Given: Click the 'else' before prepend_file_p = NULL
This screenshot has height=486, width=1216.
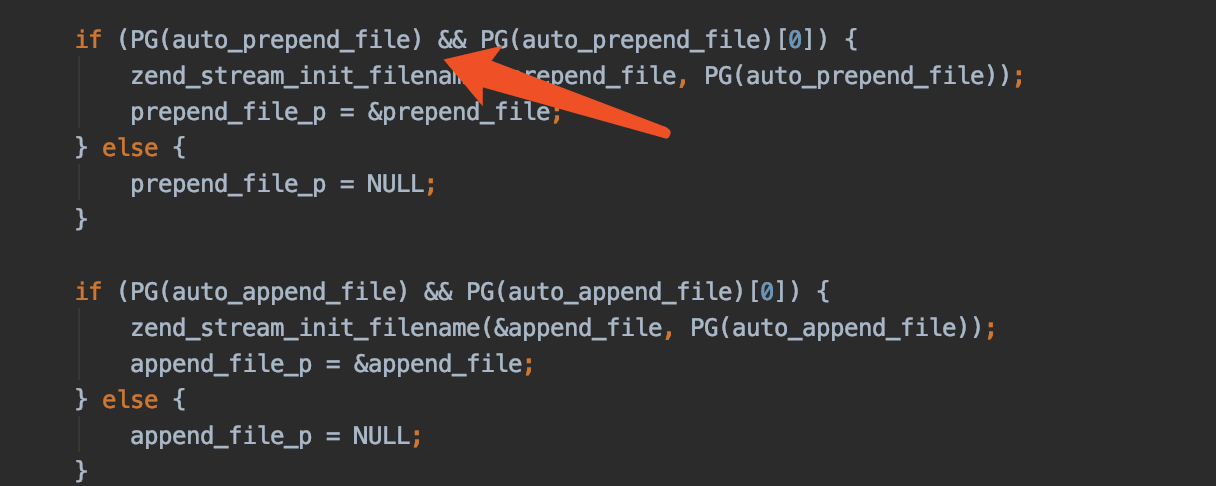Looking at the screenshot, I should pos(130,148).
